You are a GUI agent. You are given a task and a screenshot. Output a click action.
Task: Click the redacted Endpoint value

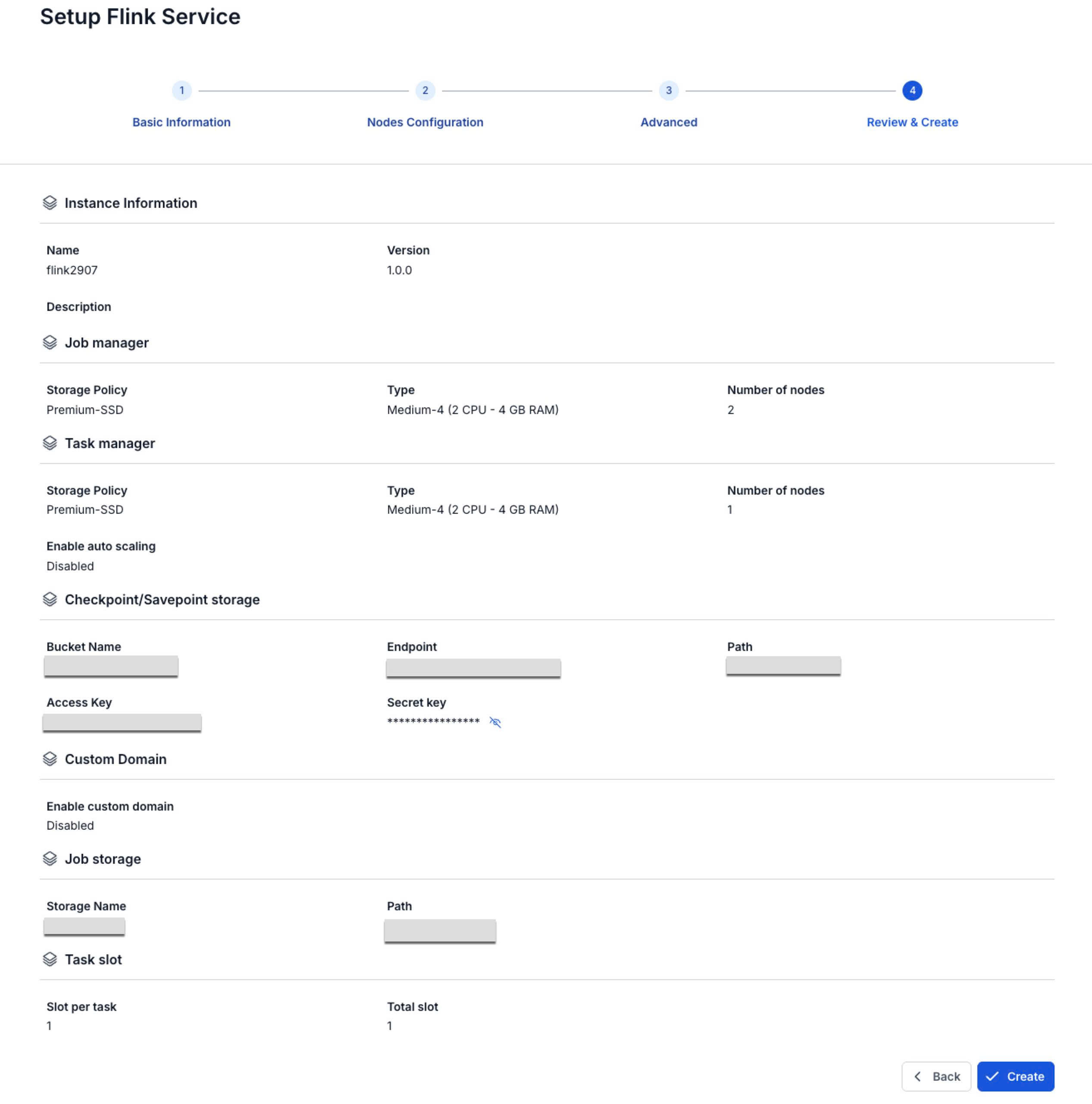click(473, 668)
